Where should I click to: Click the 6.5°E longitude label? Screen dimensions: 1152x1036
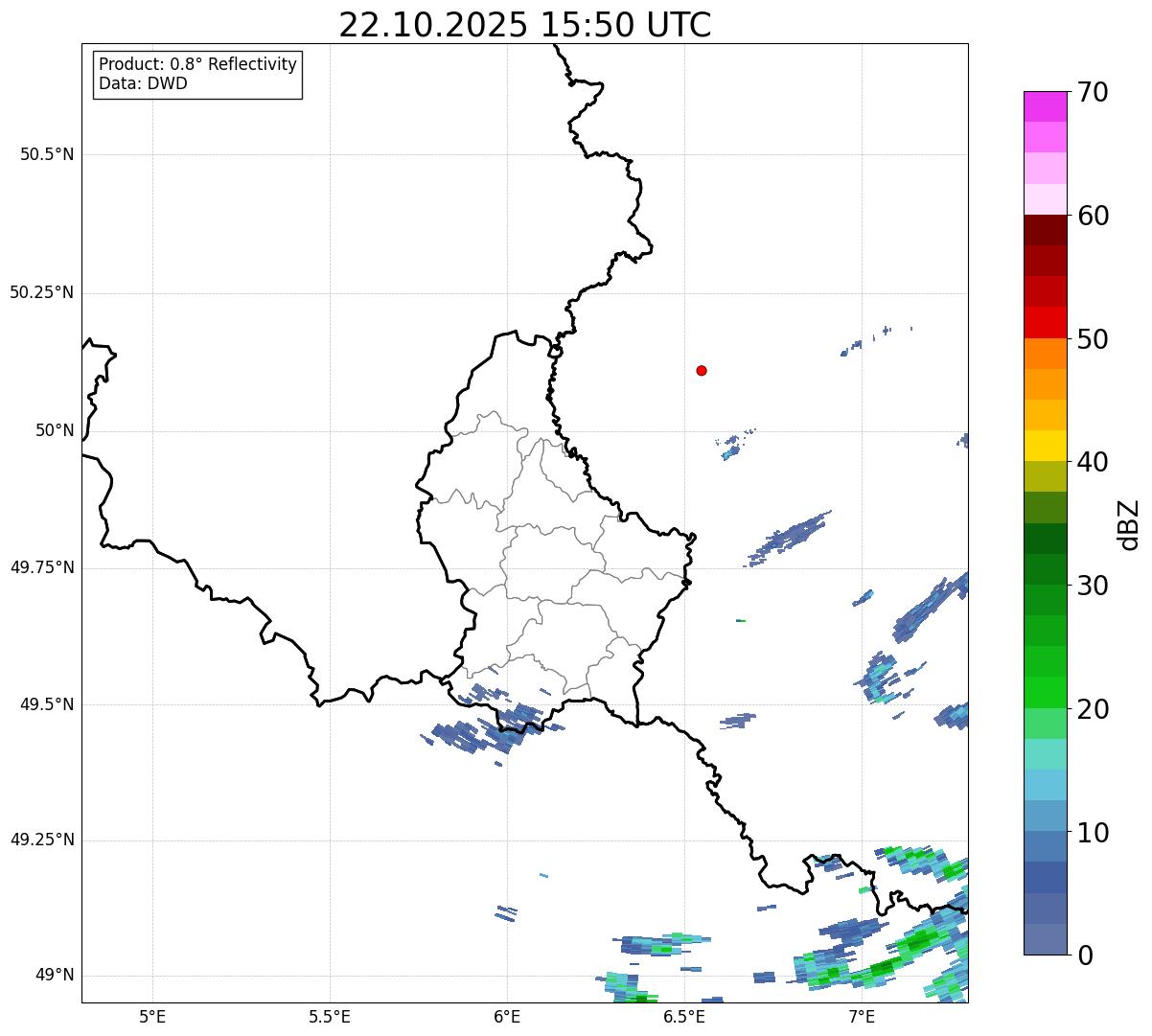[x=684, y=1016]
